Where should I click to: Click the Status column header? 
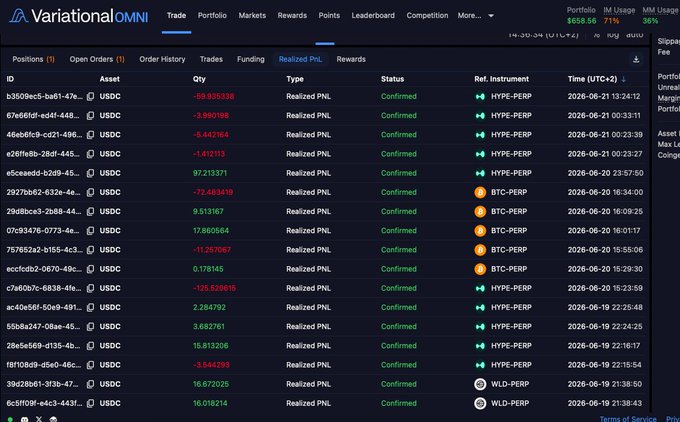point(392,79)
